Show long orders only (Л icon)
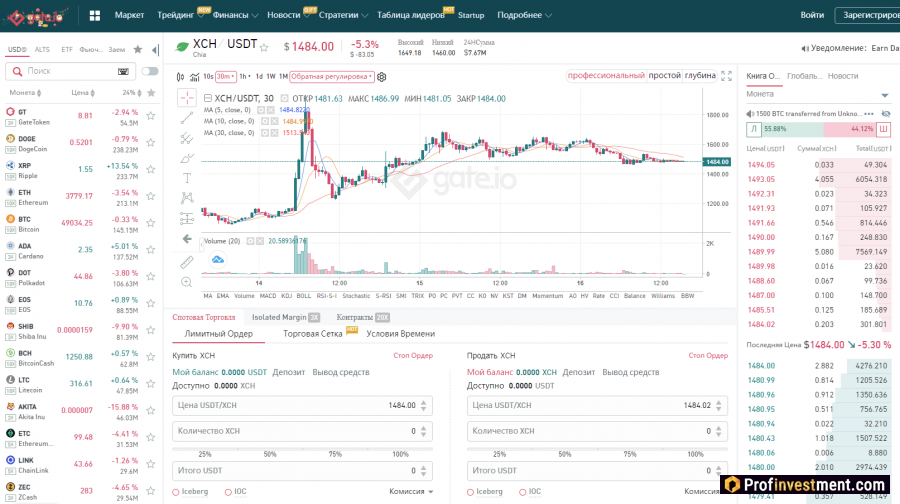The height and width of the screenshot is (504, 900). click(753, 129)
